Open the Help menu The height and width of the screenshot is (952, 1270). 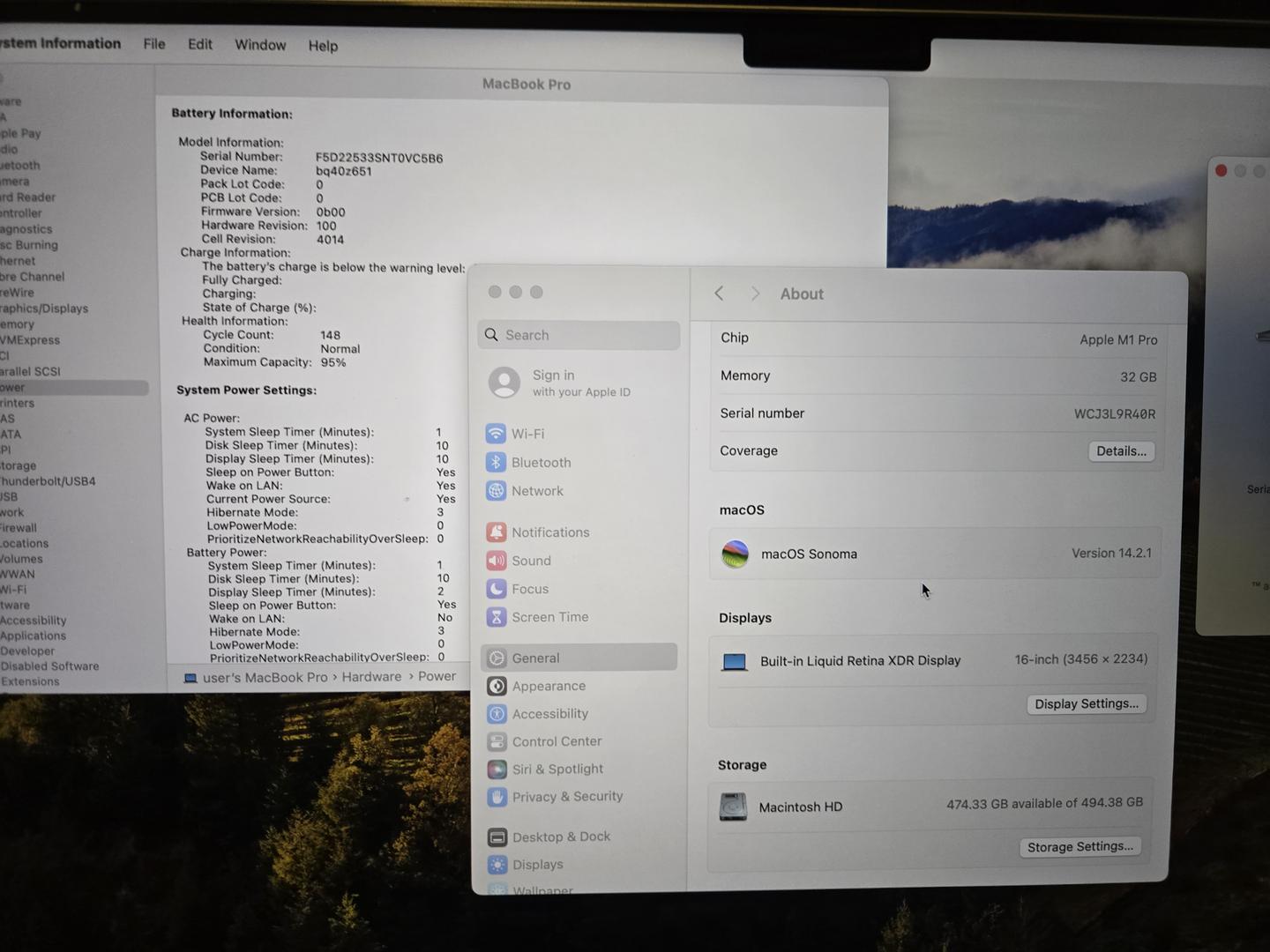(x=323, y=46)
